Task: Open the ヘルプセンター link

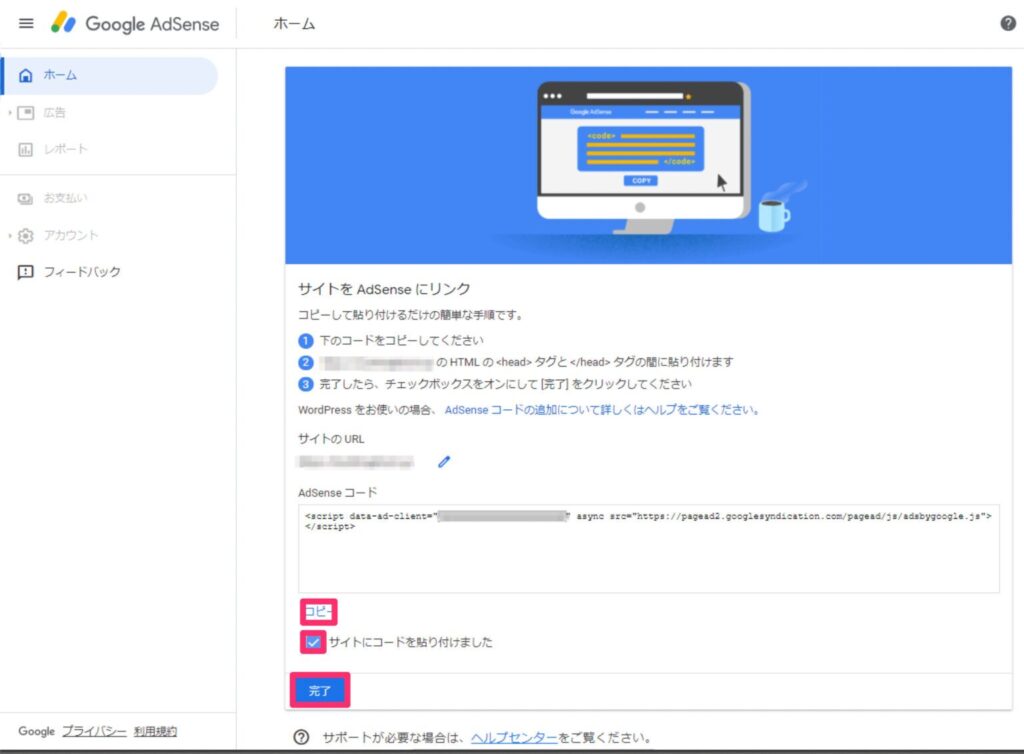Action: point(514,738)
